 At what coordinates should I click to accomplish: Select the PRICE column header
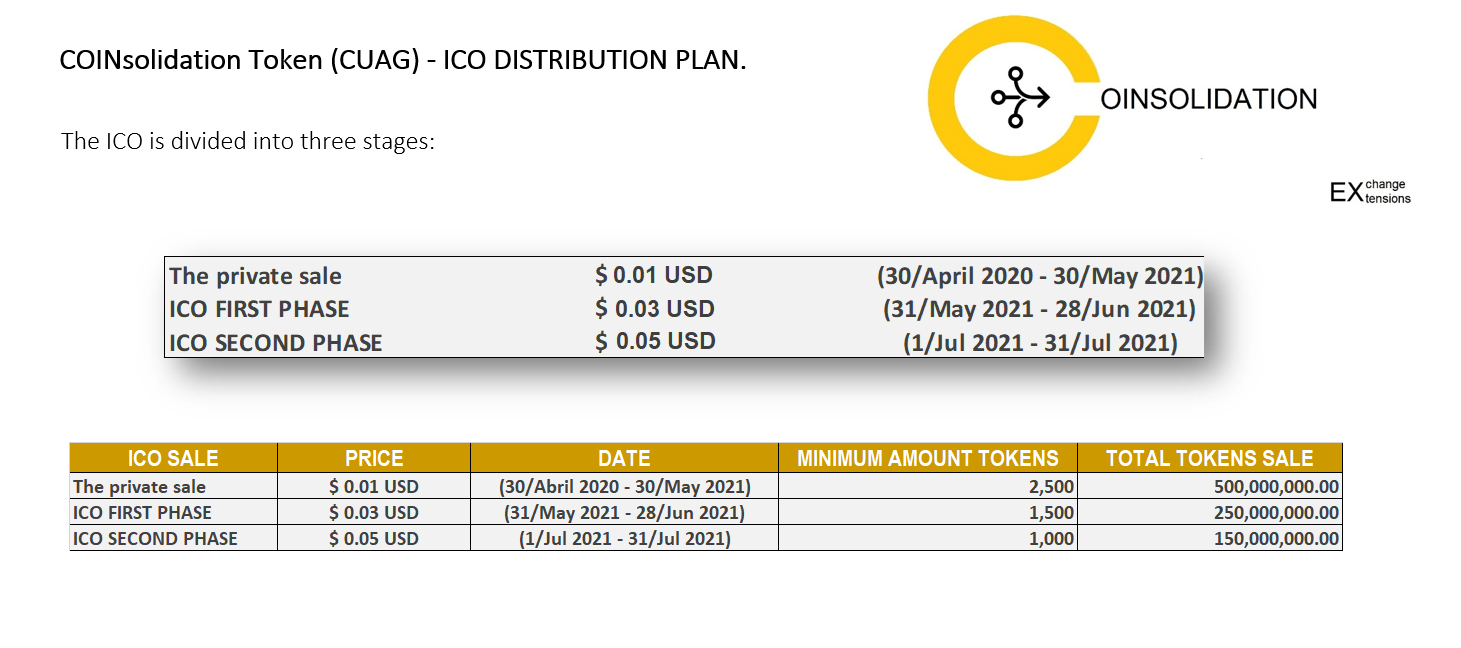[x=374, y=459]
